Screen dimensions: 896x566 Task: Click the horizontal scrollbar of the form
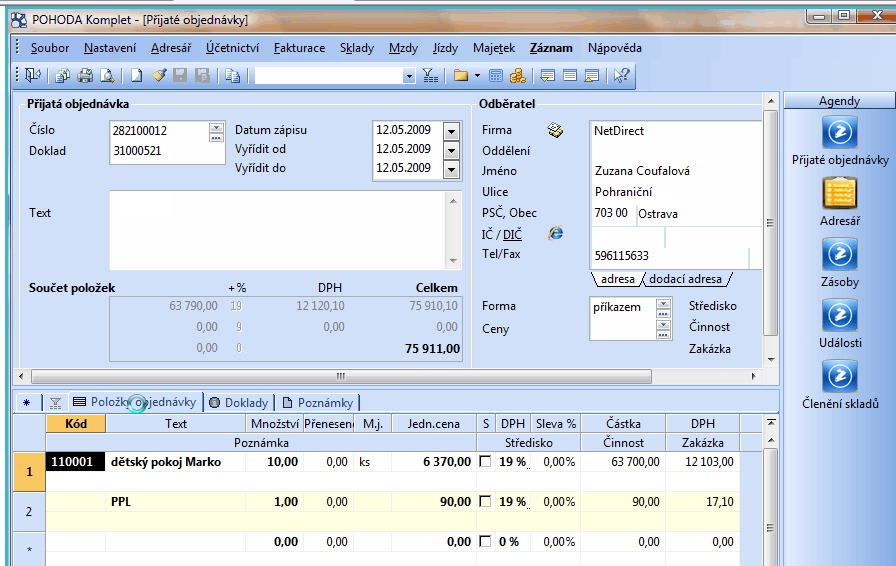(x=341, y=376)
